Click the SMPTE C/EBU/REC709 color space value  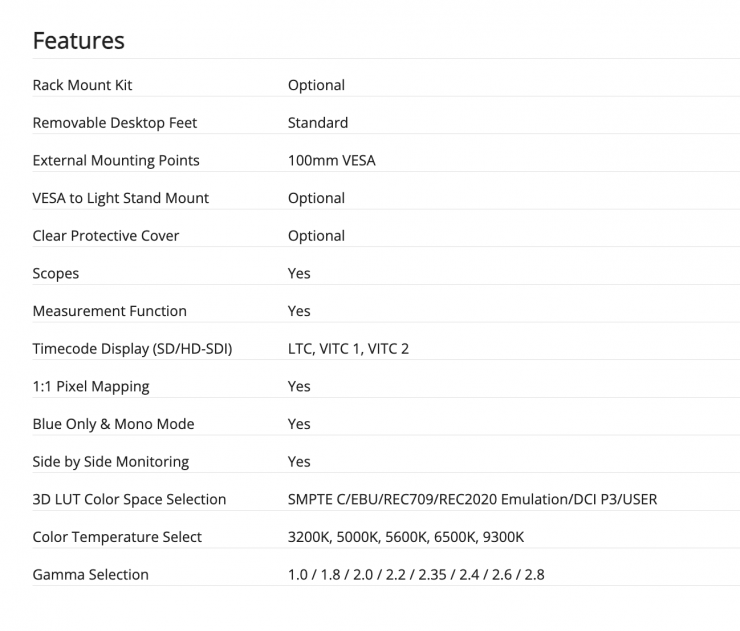click(472, 499)
